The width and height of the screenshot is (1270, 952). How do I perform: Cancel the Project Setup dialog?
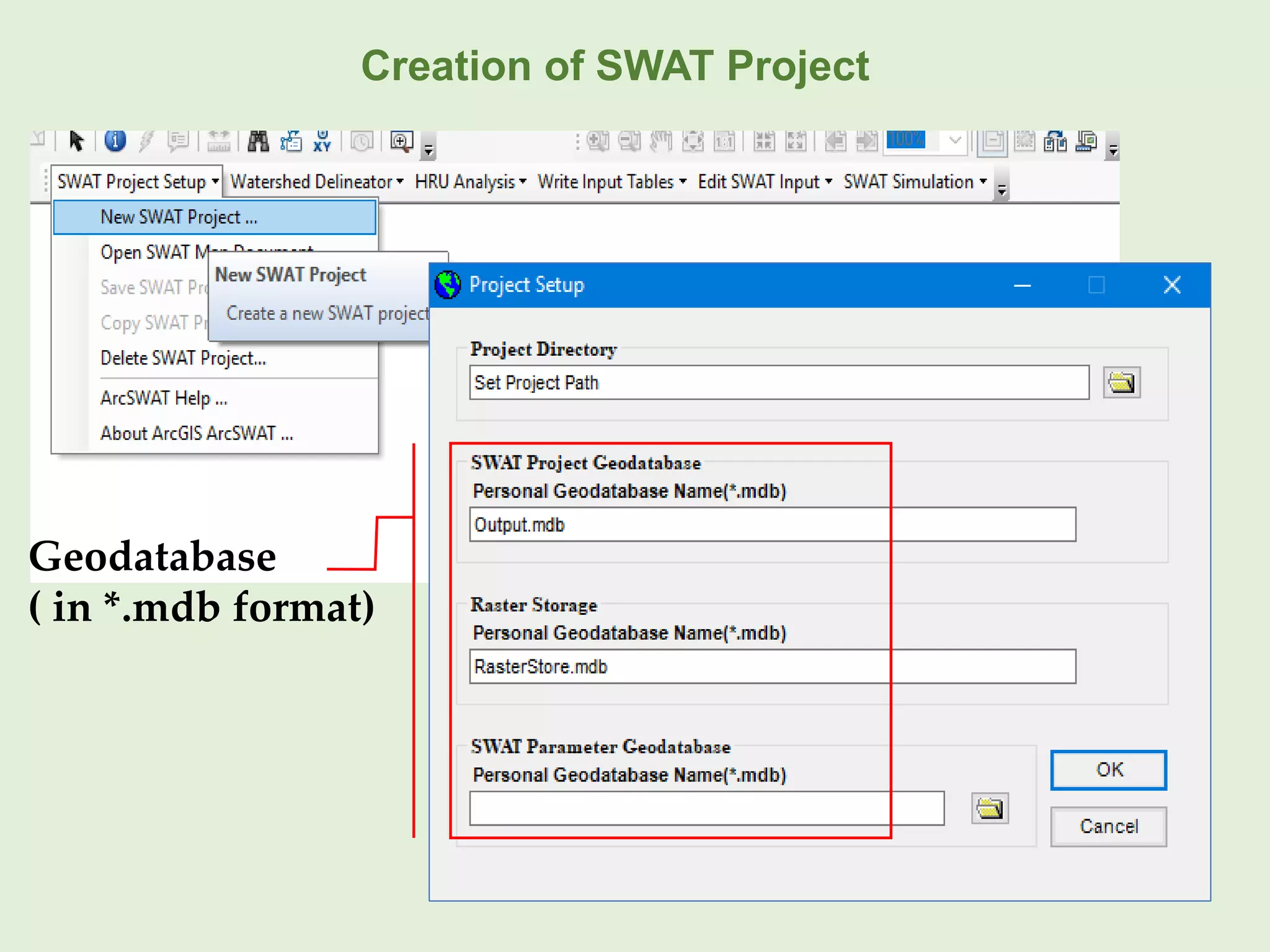click(x=1109, y=826)
